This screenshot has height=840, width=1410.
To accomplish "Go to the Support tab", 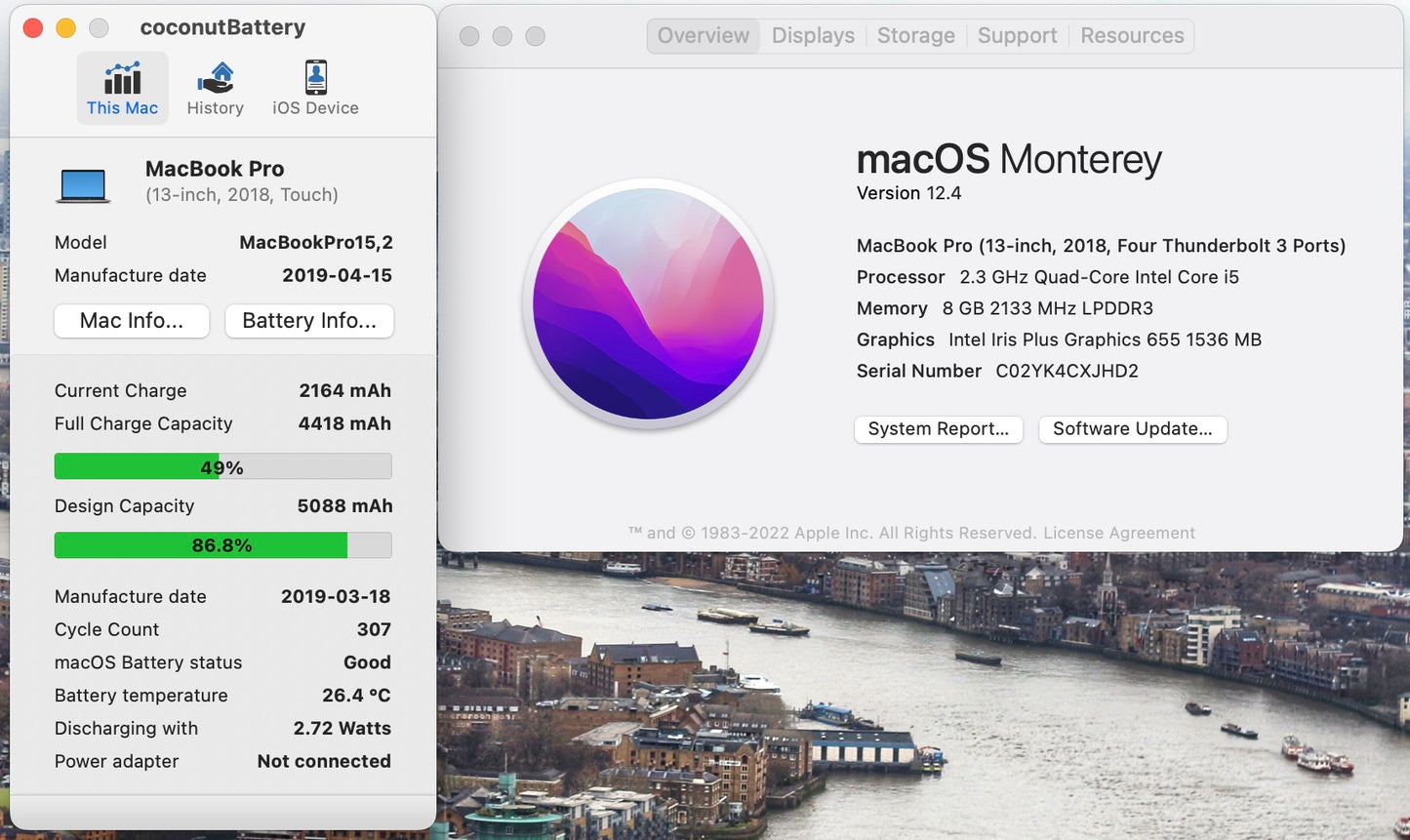I will point(1017,36).
